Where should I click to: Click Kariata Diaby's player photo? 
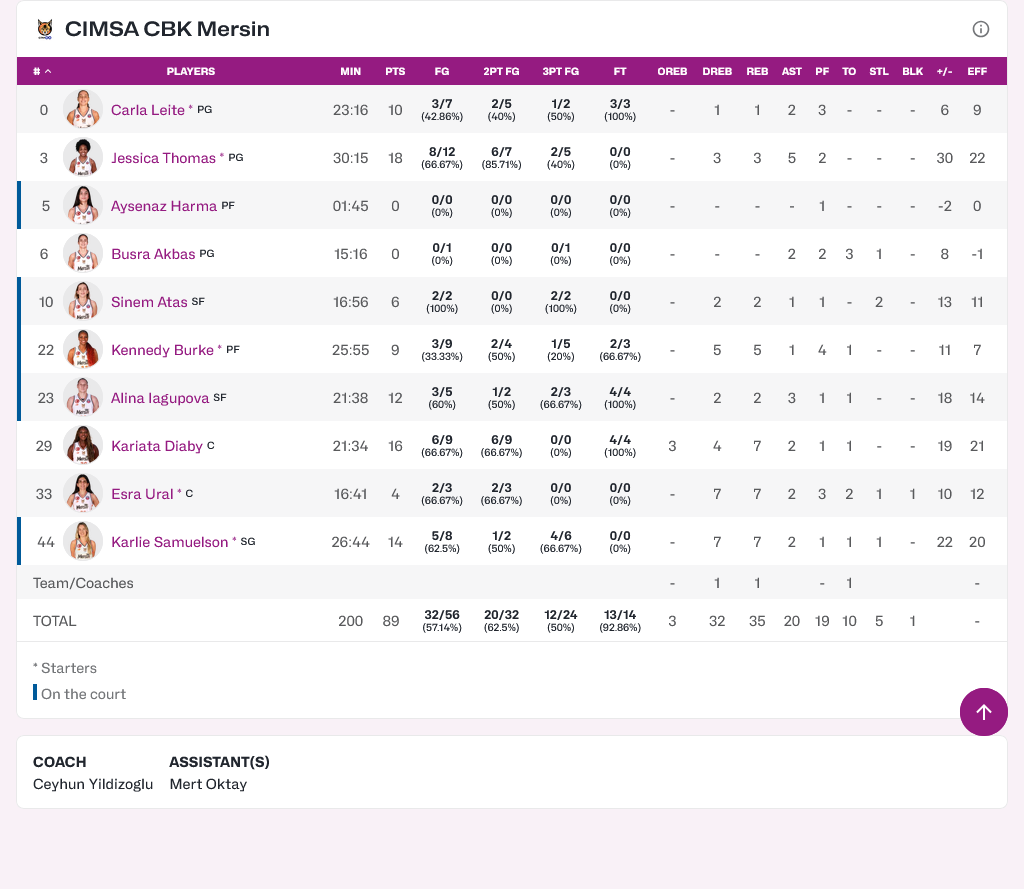click(83, 445)
